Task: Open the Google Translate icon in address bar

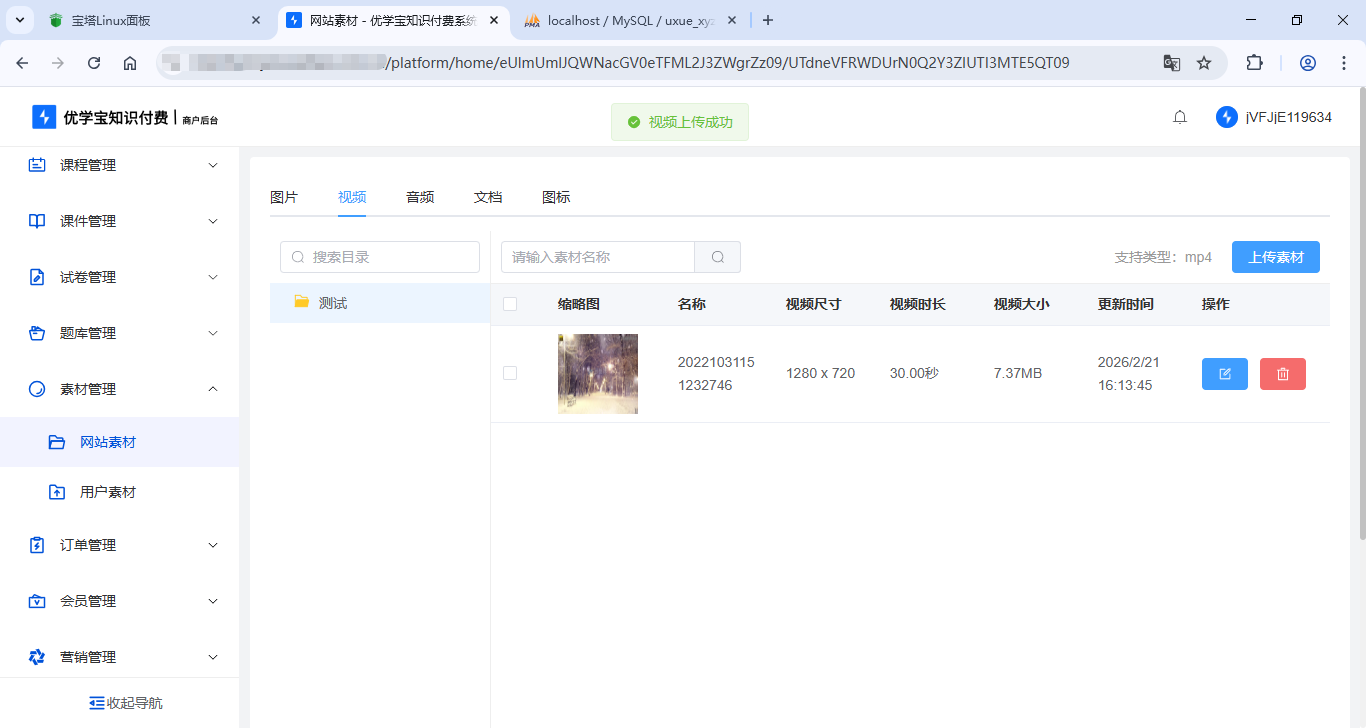Action: (x=1171, y=62)
